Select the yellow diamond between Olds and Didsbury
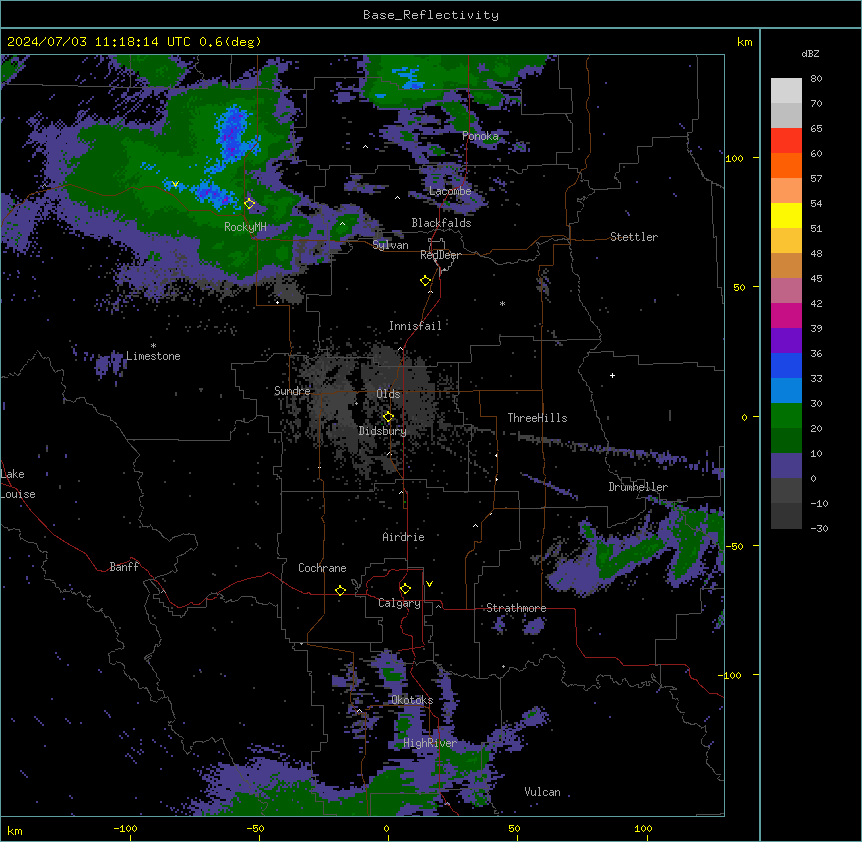Image resolution: width=862 pixels, height=842 pixels. [x=388, y=417]
